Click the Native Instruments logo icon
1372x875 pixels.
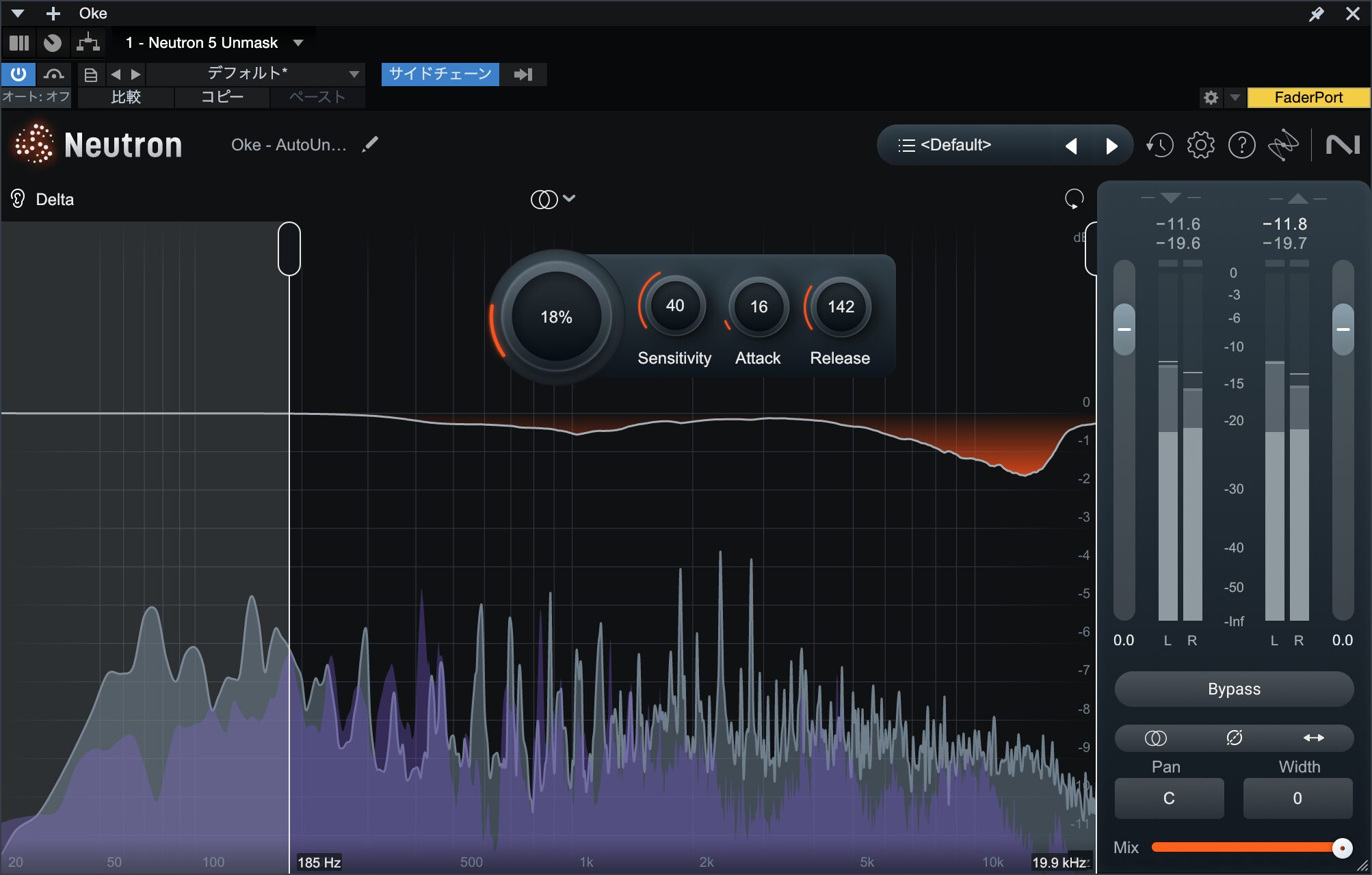(1343, 145)
